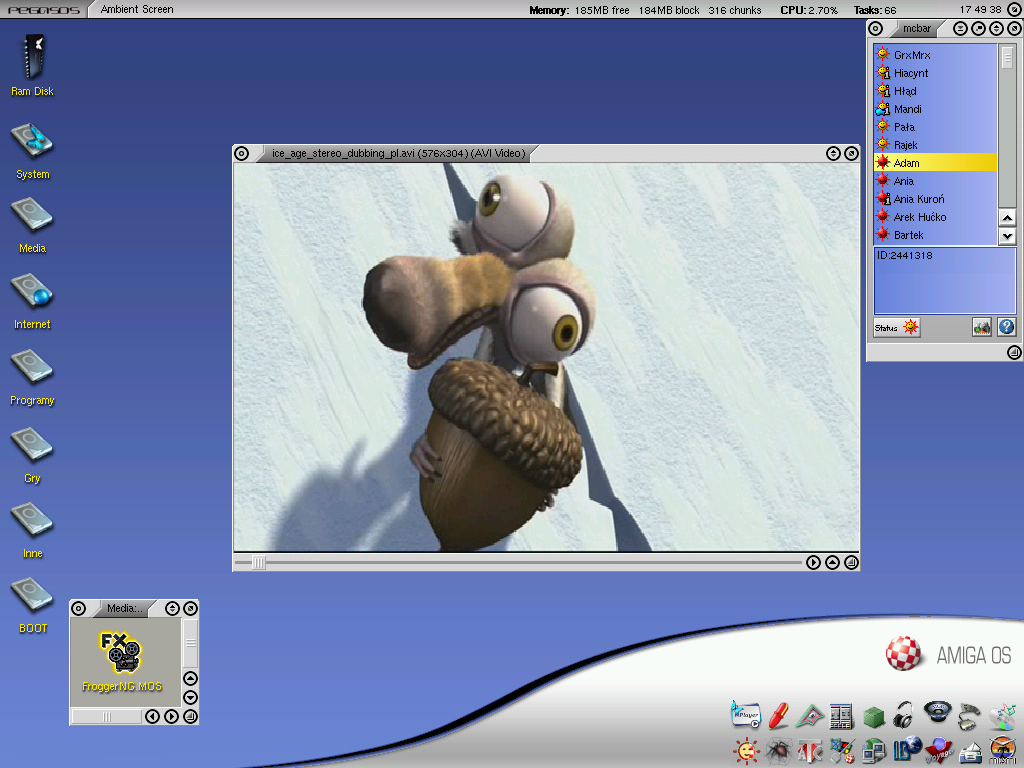Click the triangle eye dock icon

click(x=810, y=716)
